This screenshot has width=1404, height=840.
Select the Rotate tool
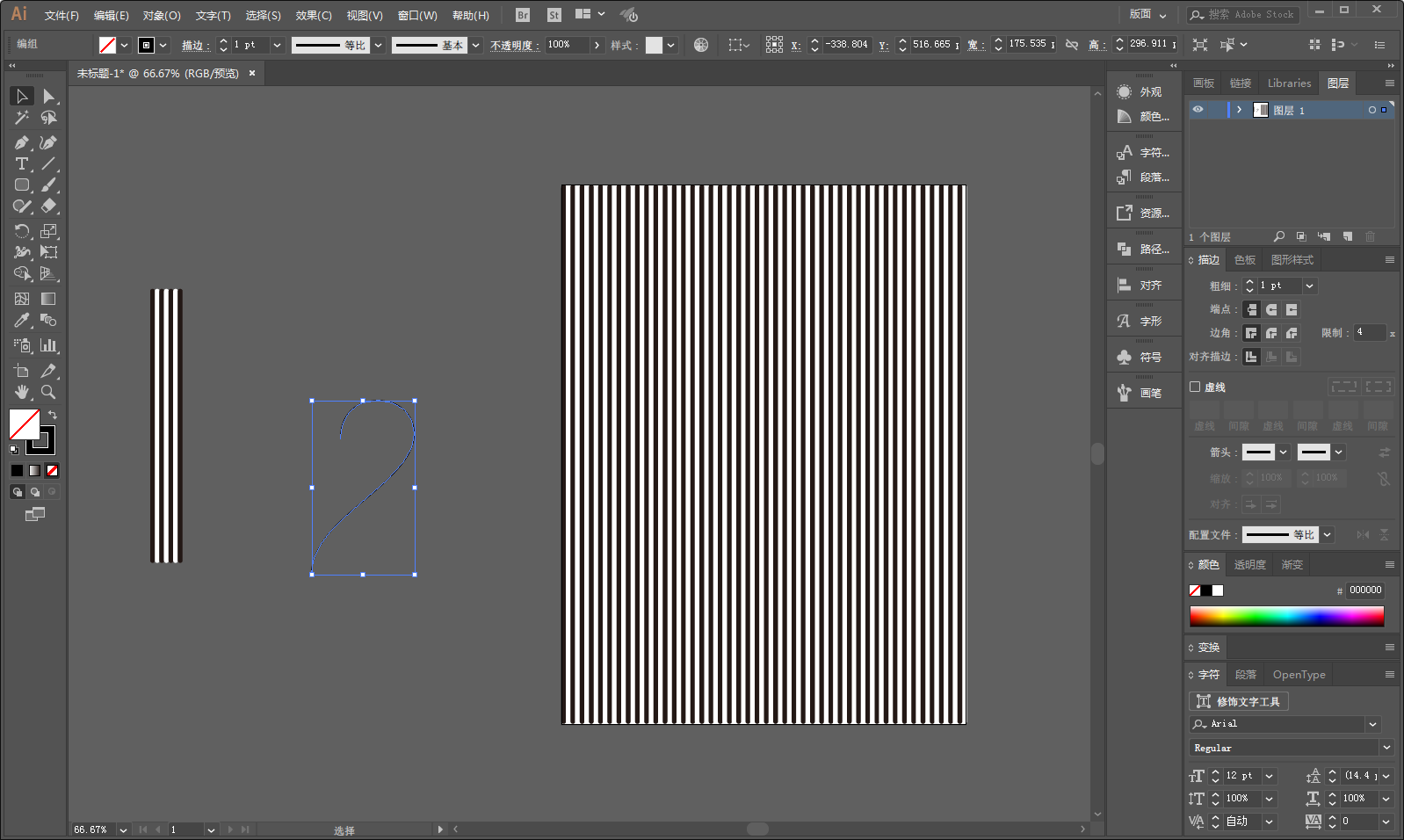pyautogui.click(x=22, y=231)
